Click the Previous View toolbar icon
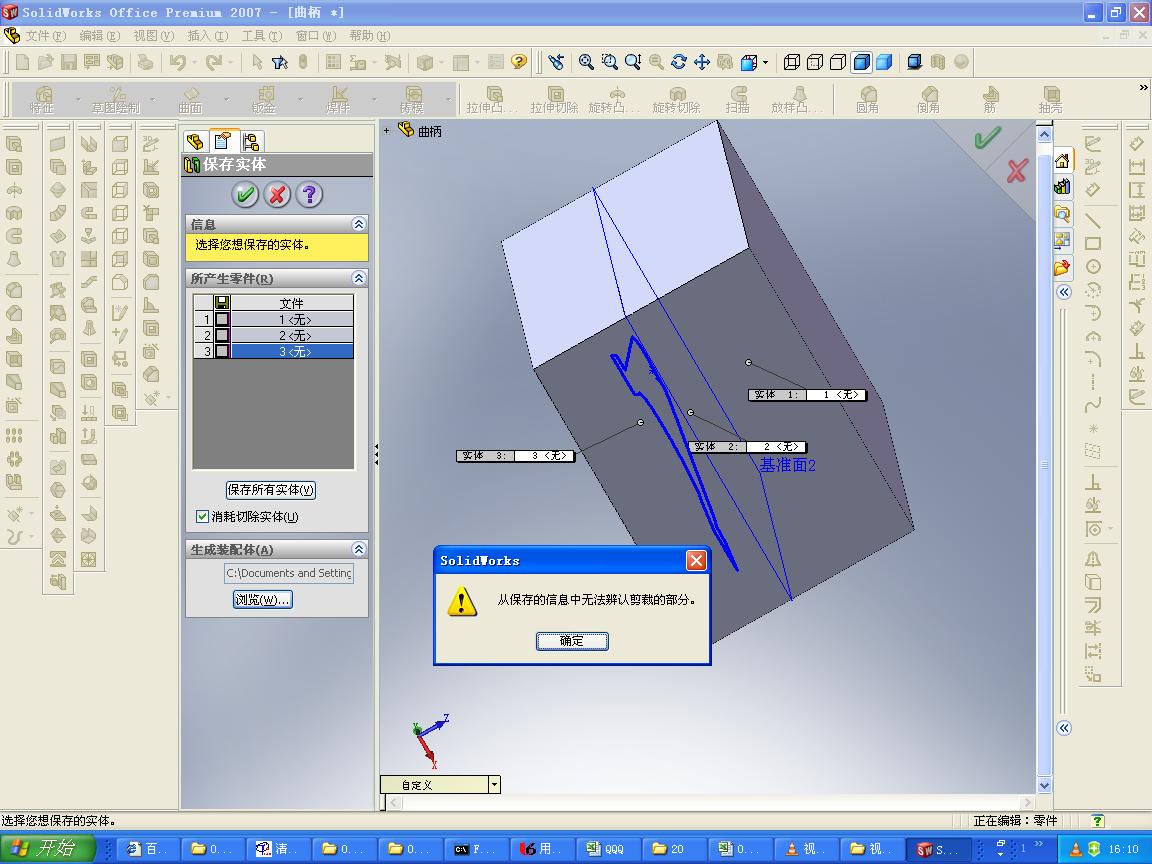This screenshot has width=1152, height=864. 556,62
